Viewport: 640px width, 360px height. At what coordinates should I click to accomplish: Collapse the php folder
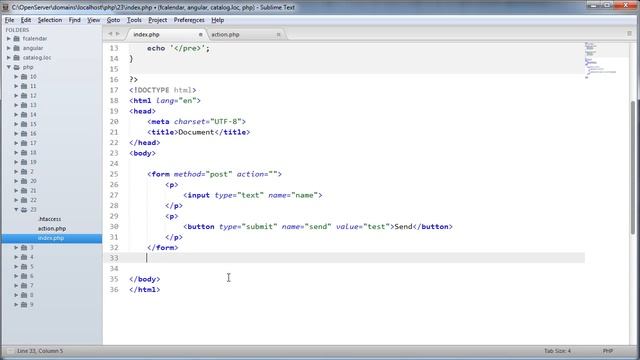pyautogui.click(x=9, y=67)
